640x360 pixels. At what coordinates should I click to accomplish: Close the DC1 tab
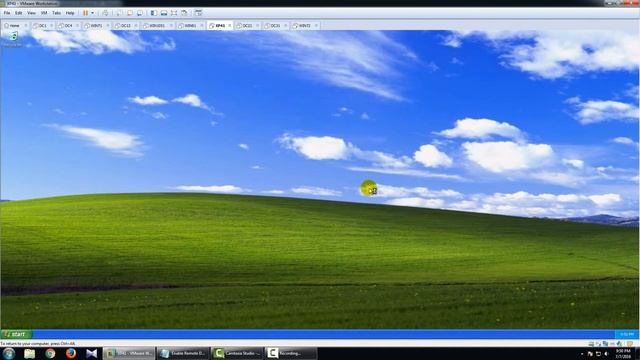[51, 25]
